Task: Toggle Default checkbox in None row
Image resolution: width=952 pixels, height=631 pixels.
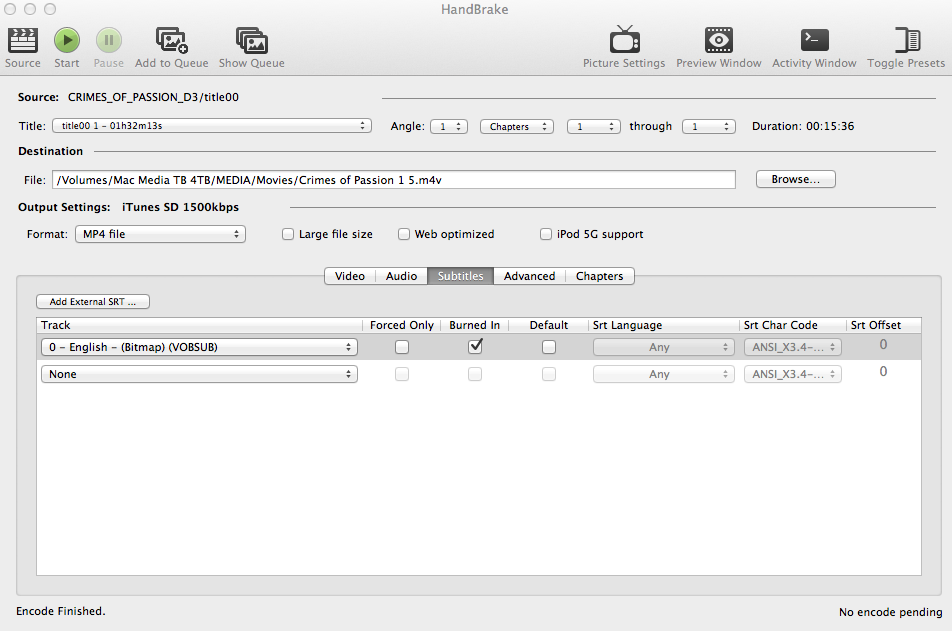Action: pos(549,374)
